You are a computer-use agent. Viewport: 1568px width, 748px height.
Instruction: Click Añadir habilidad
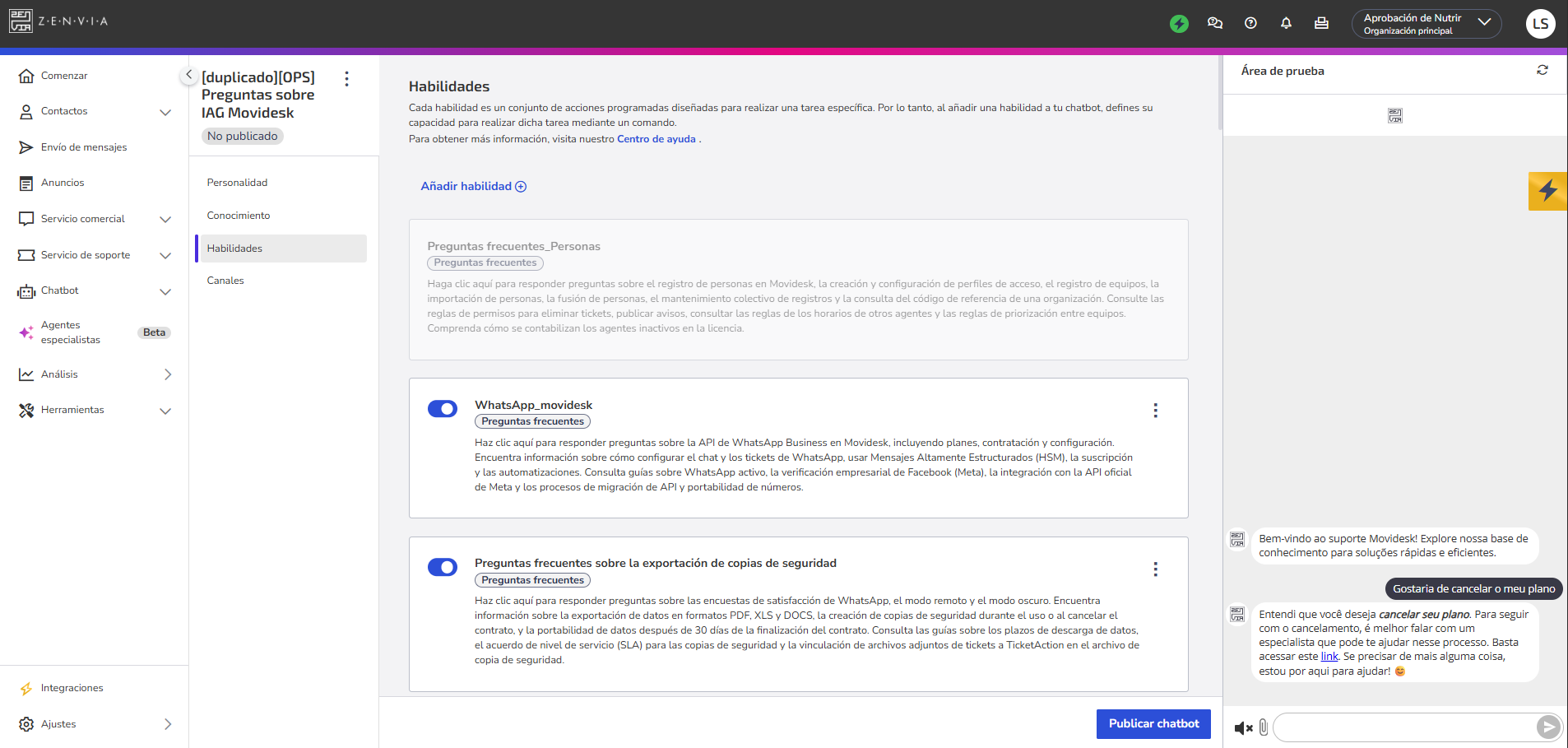point(474,186)
